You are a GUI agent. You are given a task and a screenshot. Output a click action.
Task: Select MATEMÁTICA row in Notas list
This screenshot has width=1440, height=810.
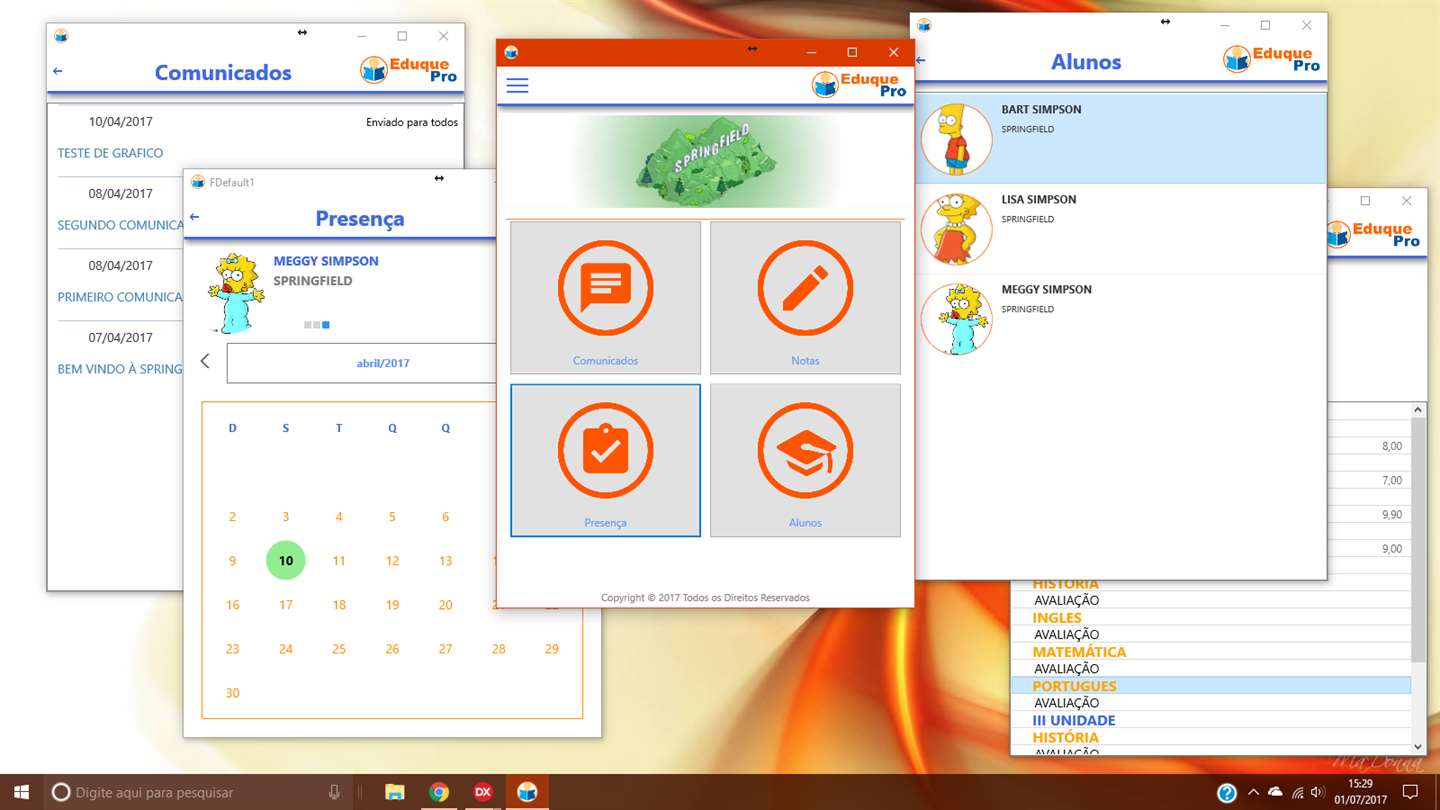pos(1211,652)
